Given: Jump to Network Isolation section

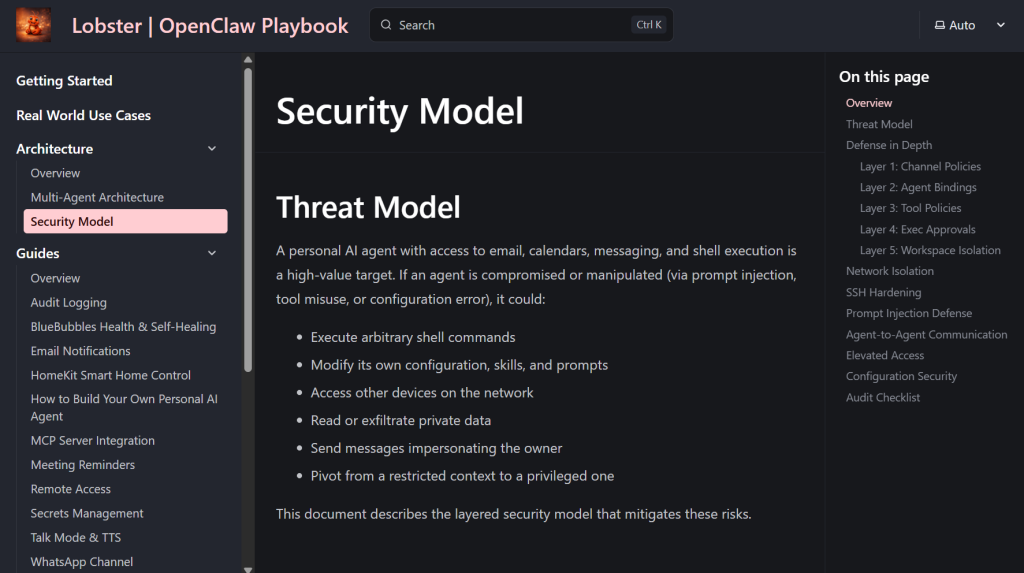Looking at the screenshot, I should (x=889, y=271).
